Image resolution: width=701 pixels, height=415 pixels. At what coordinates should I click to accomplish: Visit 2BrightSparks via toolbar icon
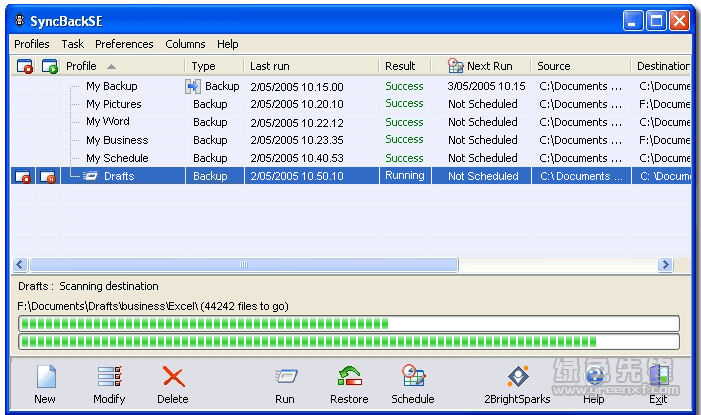pos(518,377)
